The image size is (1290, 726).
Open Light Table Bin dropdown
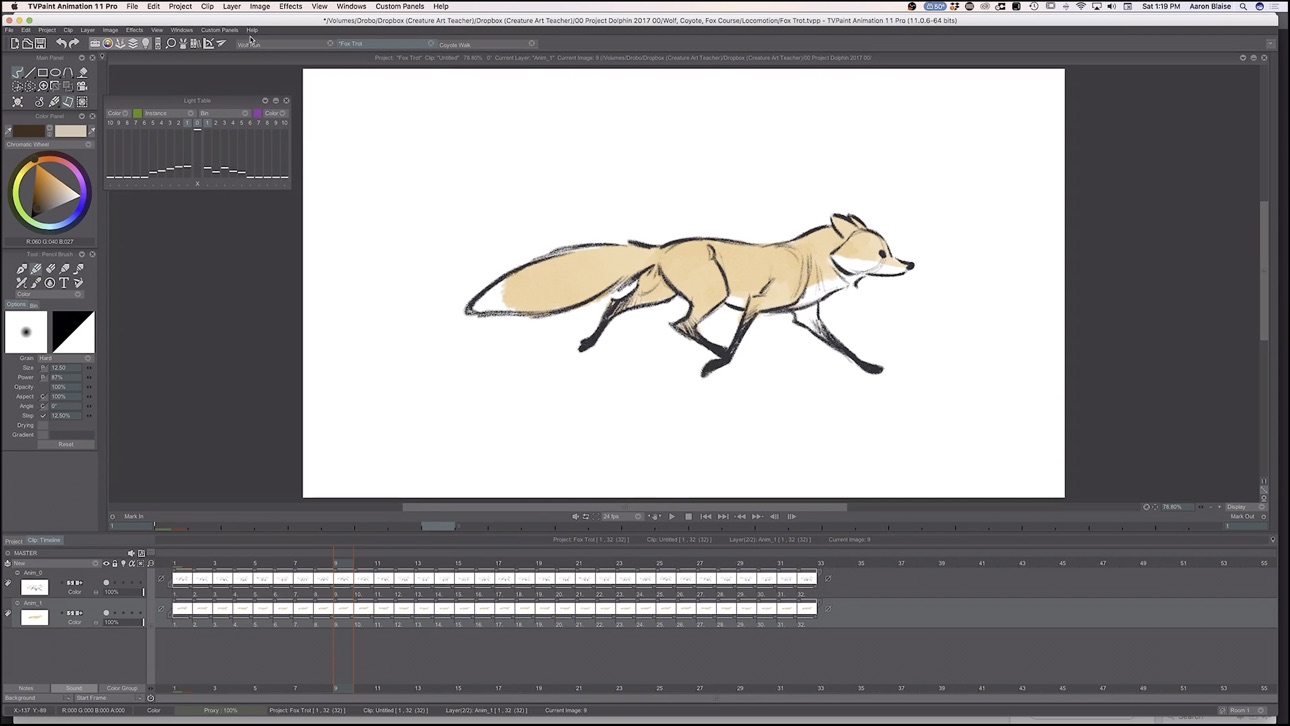click(x=224, y=113)
